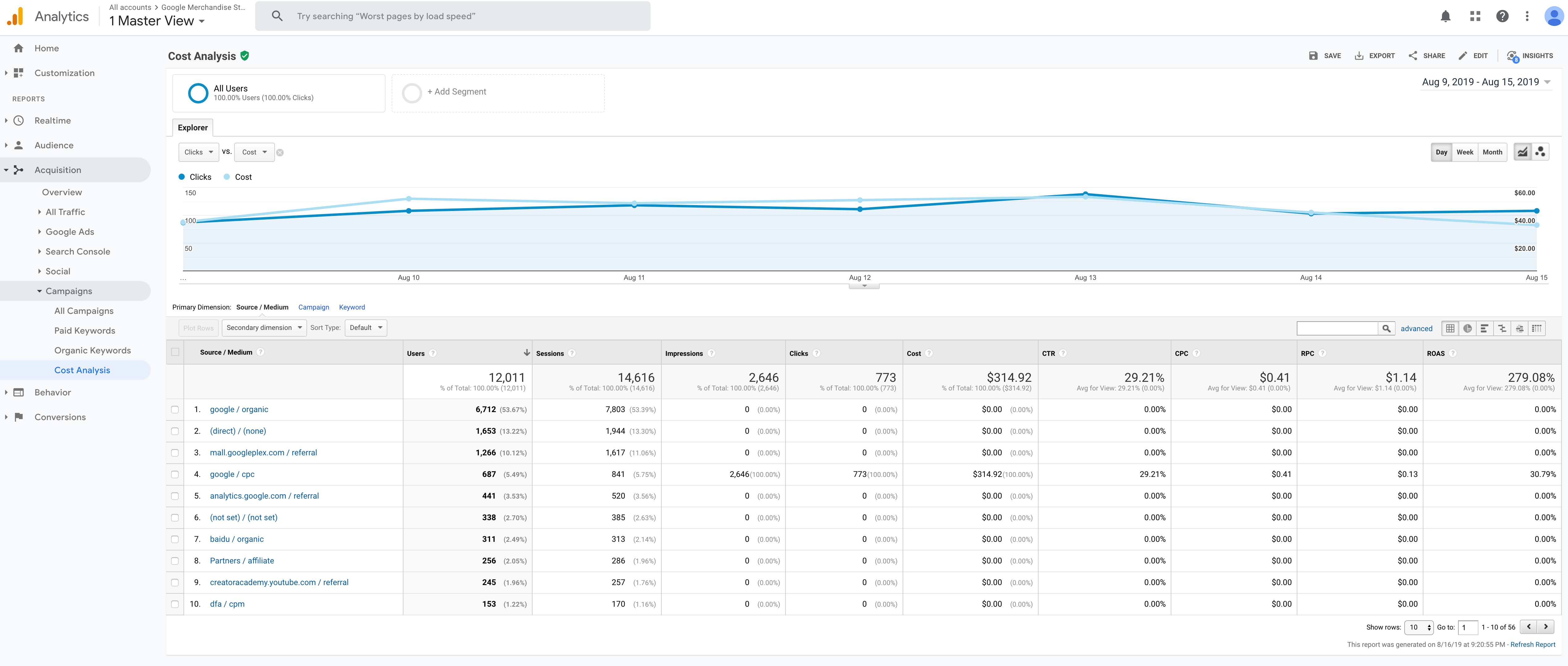
Task: Toggle the select-all header checkbox
Action: (175, 352)
